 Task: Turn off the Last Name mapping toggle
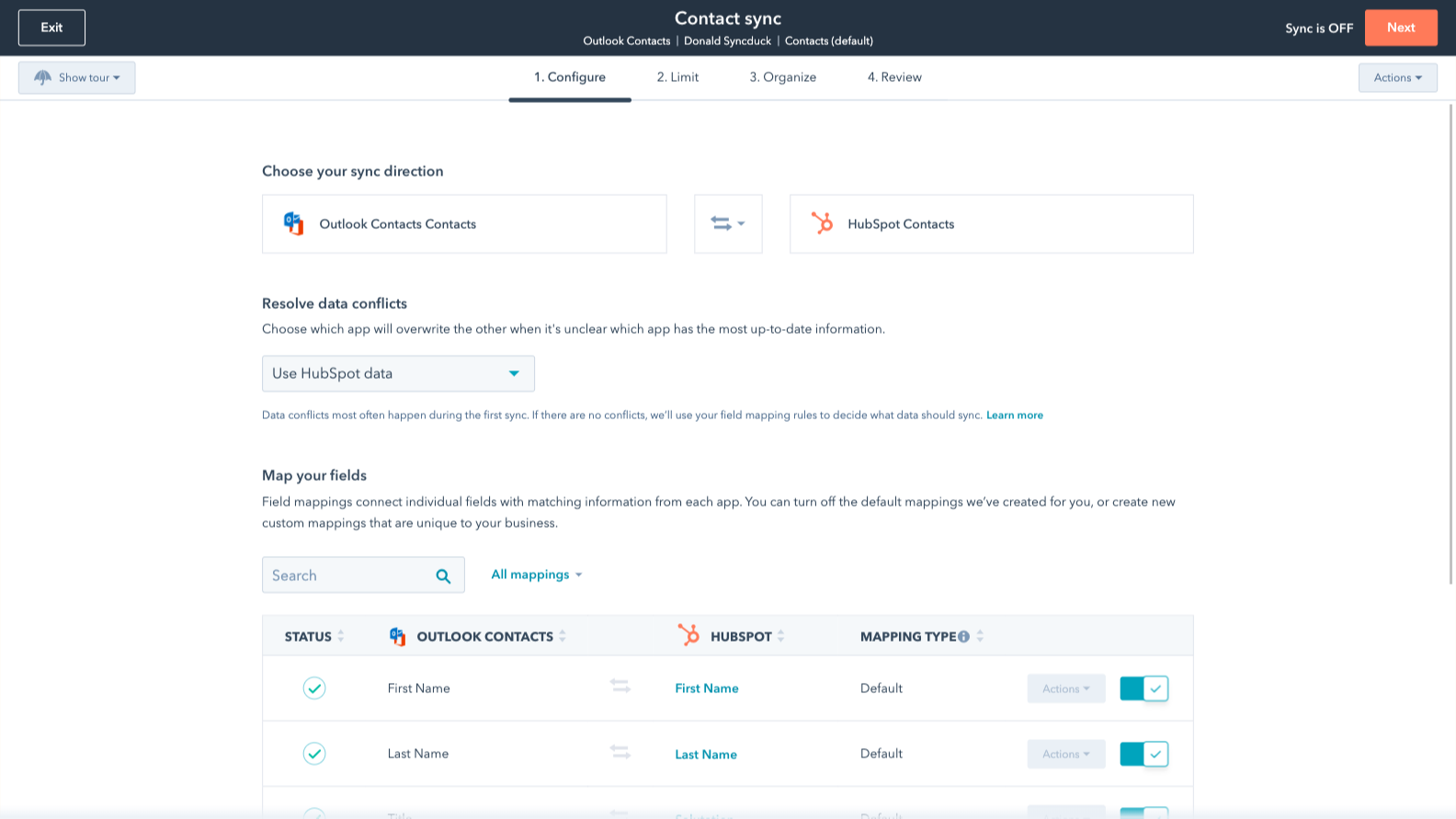(x=1143, y=754)
